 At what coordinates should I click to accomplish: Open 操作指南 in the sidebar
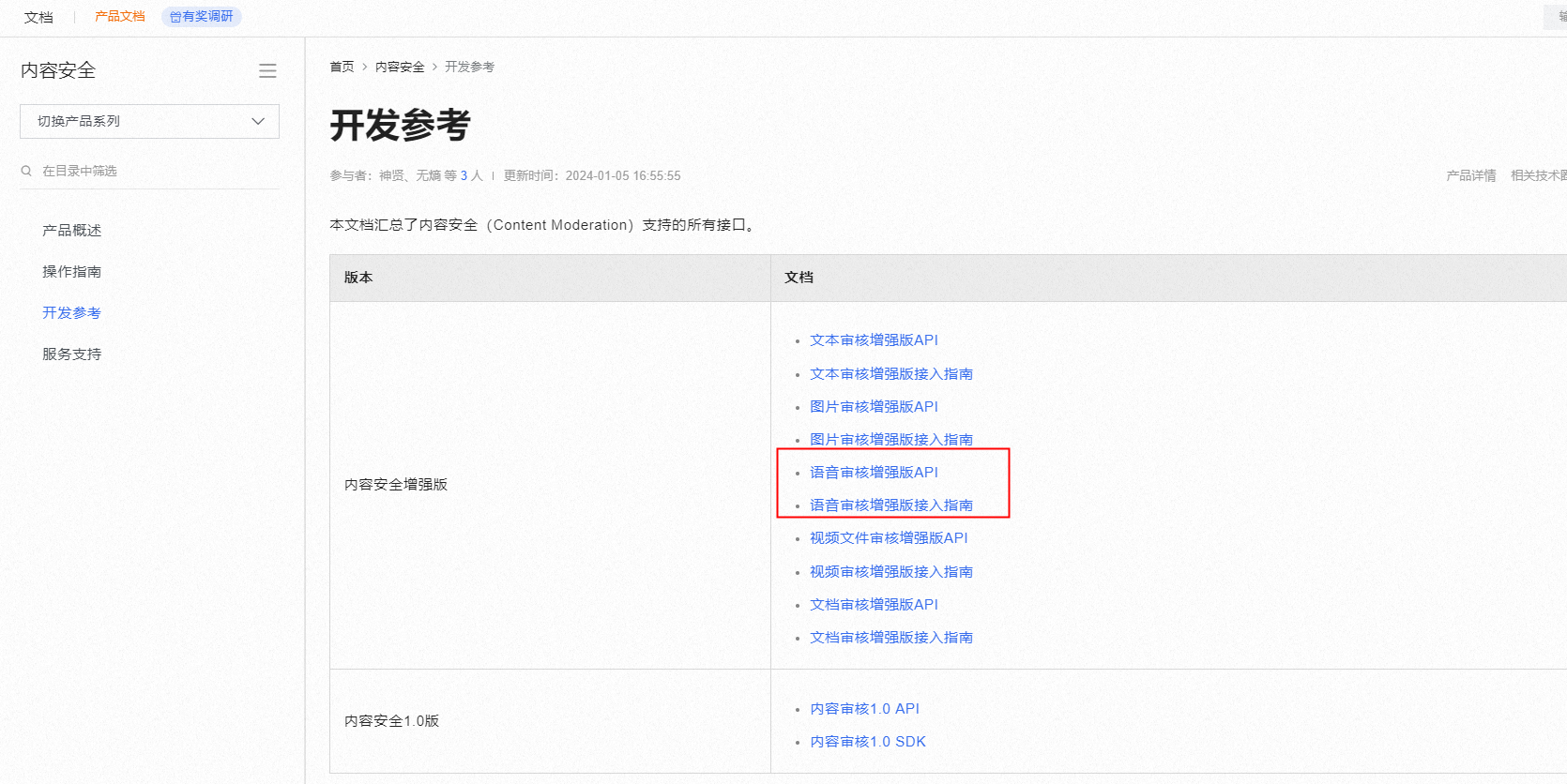[71, 271]
